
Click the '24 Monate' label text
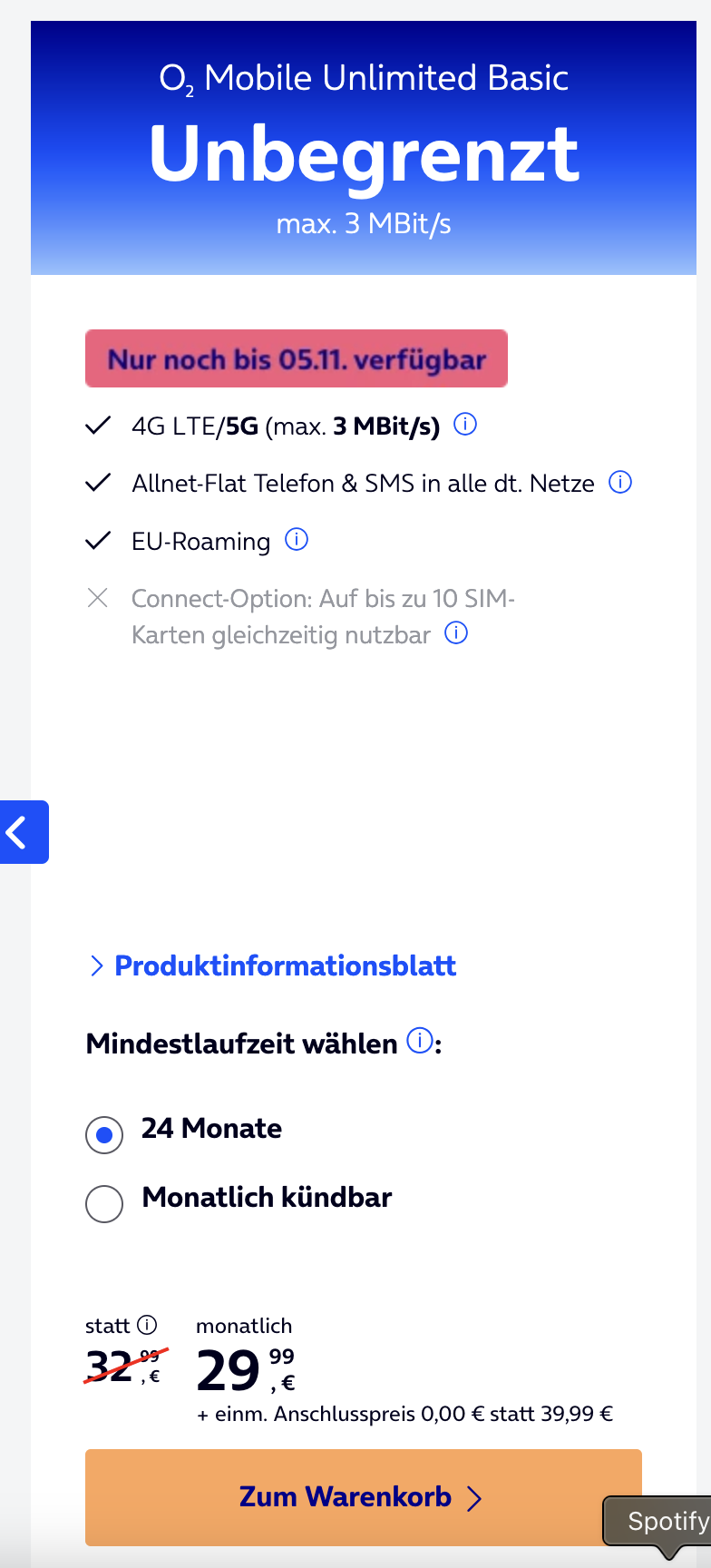tap(211, 1129)
